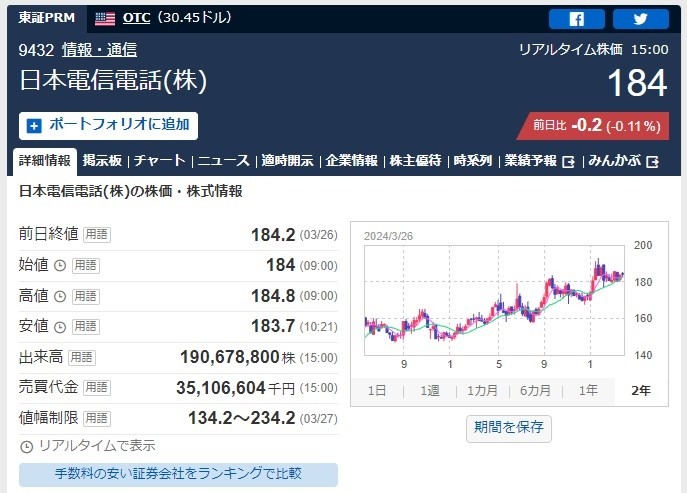
Task: Click the external-link icon after 業績予報
Action: point(568,162)
